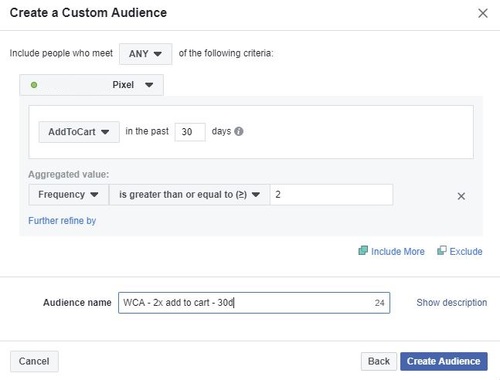The image size is (500, 380).
Task: Click the frequency value field containing 2
Action: click(x=331, y=195)
